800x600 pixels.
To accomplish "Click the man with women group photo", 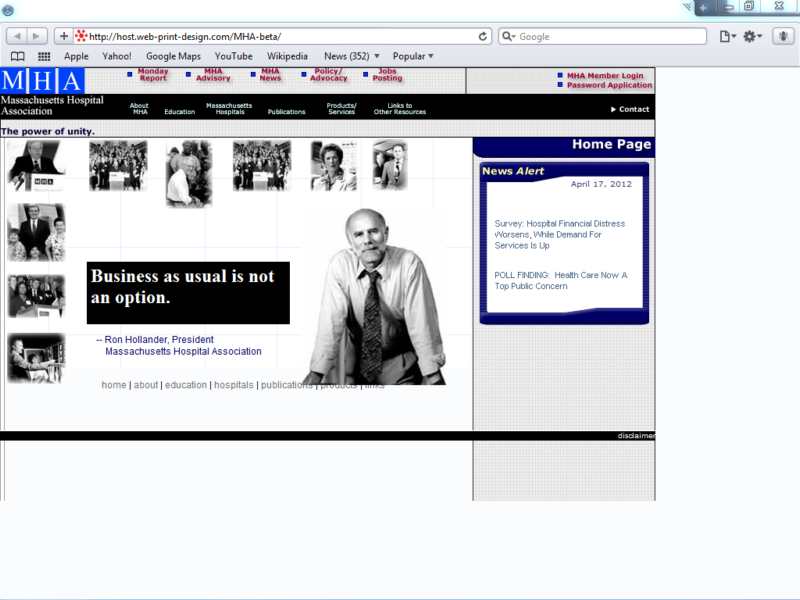I will [x=36, y=233].
